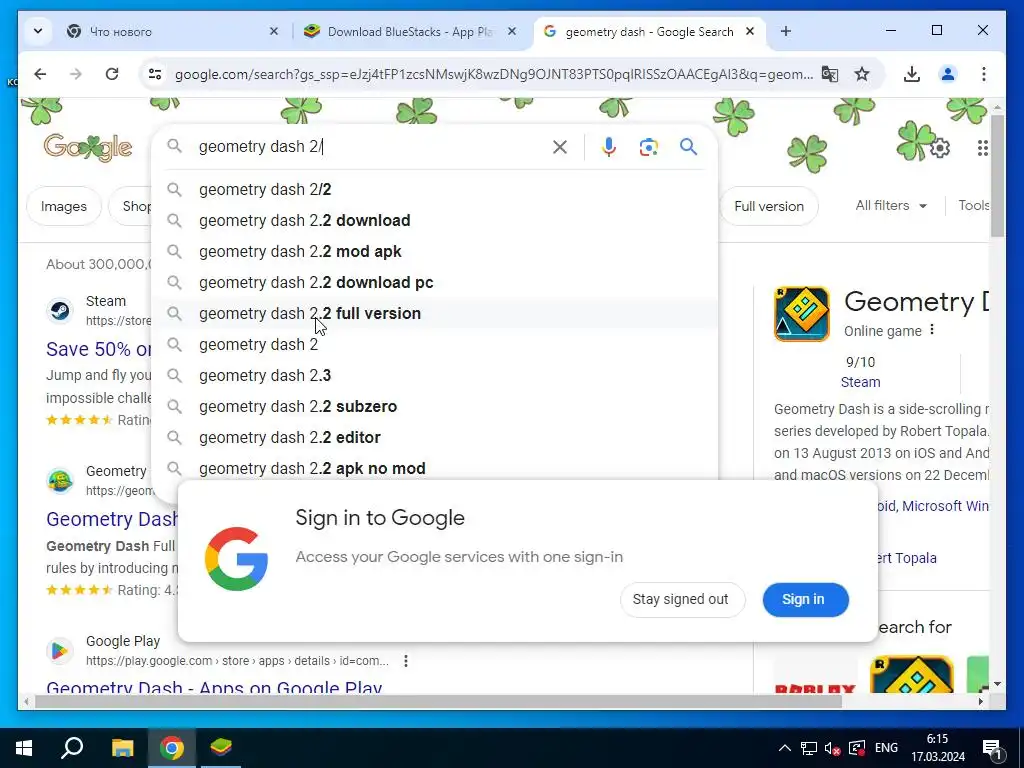Expand the All filters dropdown

tap(891, 206)
